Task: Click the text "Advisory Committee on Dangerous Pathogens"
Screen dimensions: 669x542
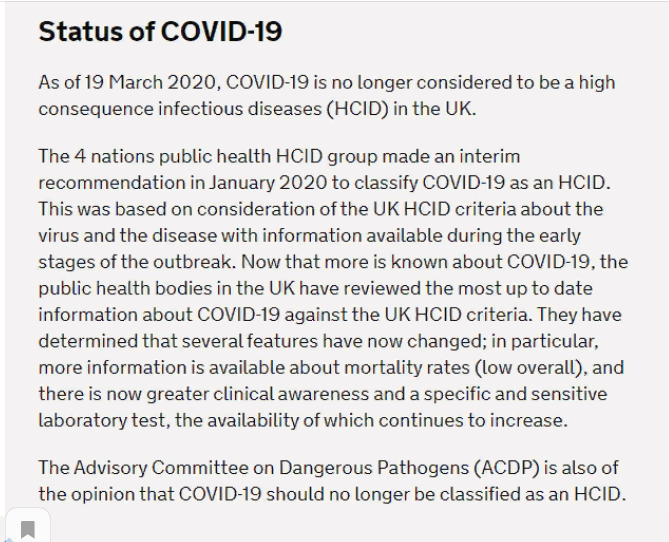Action: point(271,468)
